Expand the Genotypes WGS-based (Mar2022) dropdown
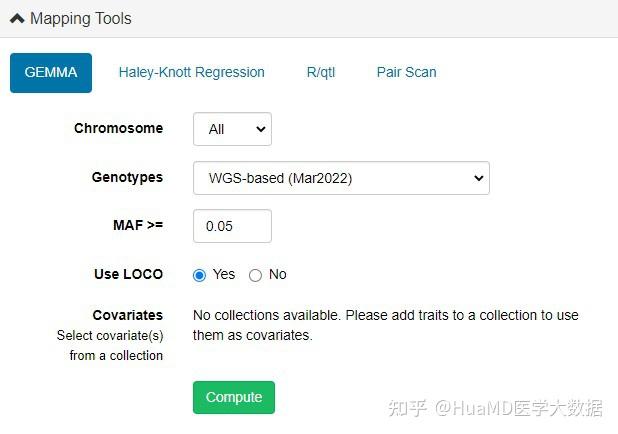The image size is (618, 434). [x=340, y=178]
